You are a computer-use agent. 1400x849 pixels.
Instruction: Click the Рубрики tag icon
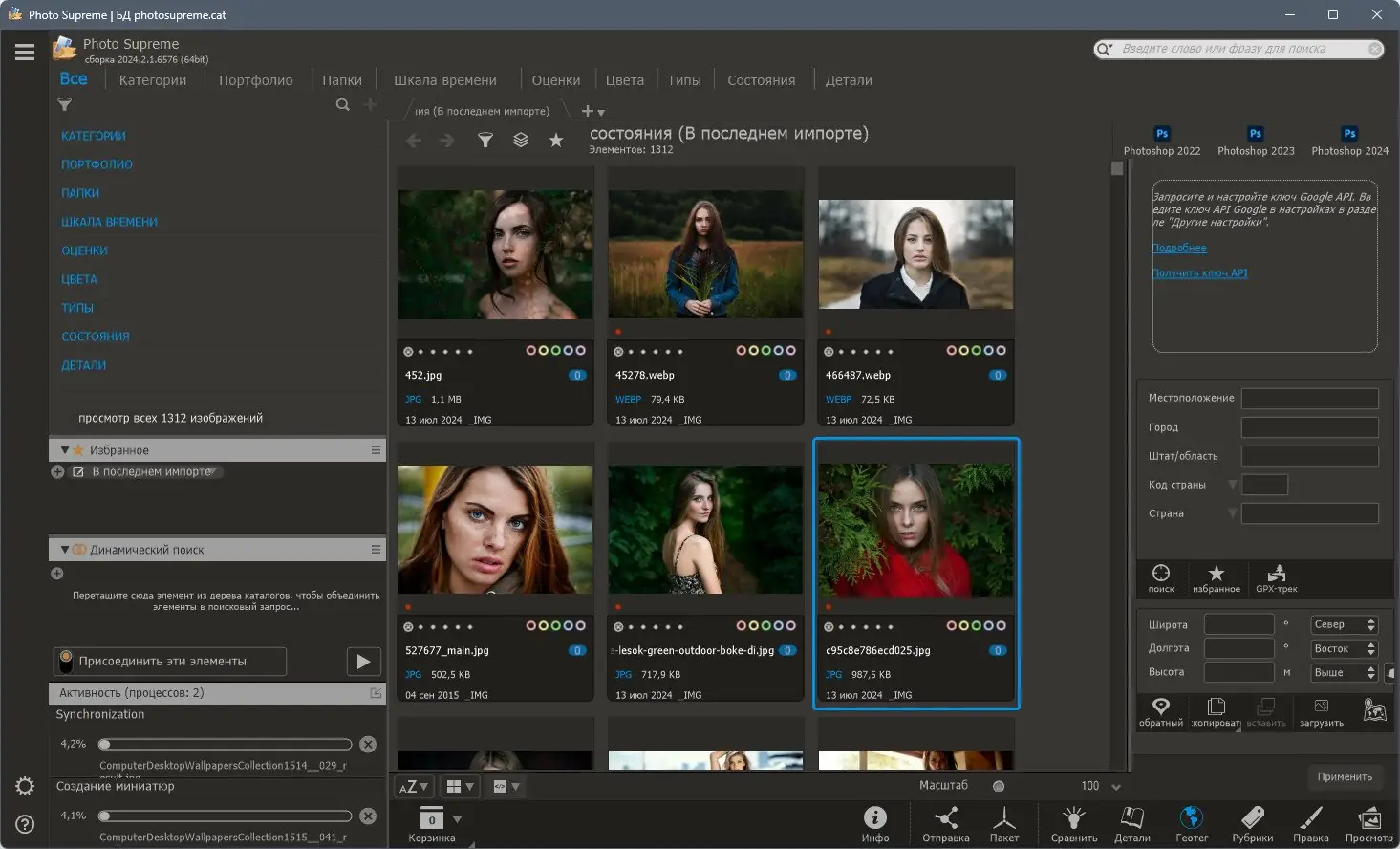click(1252, 818)
